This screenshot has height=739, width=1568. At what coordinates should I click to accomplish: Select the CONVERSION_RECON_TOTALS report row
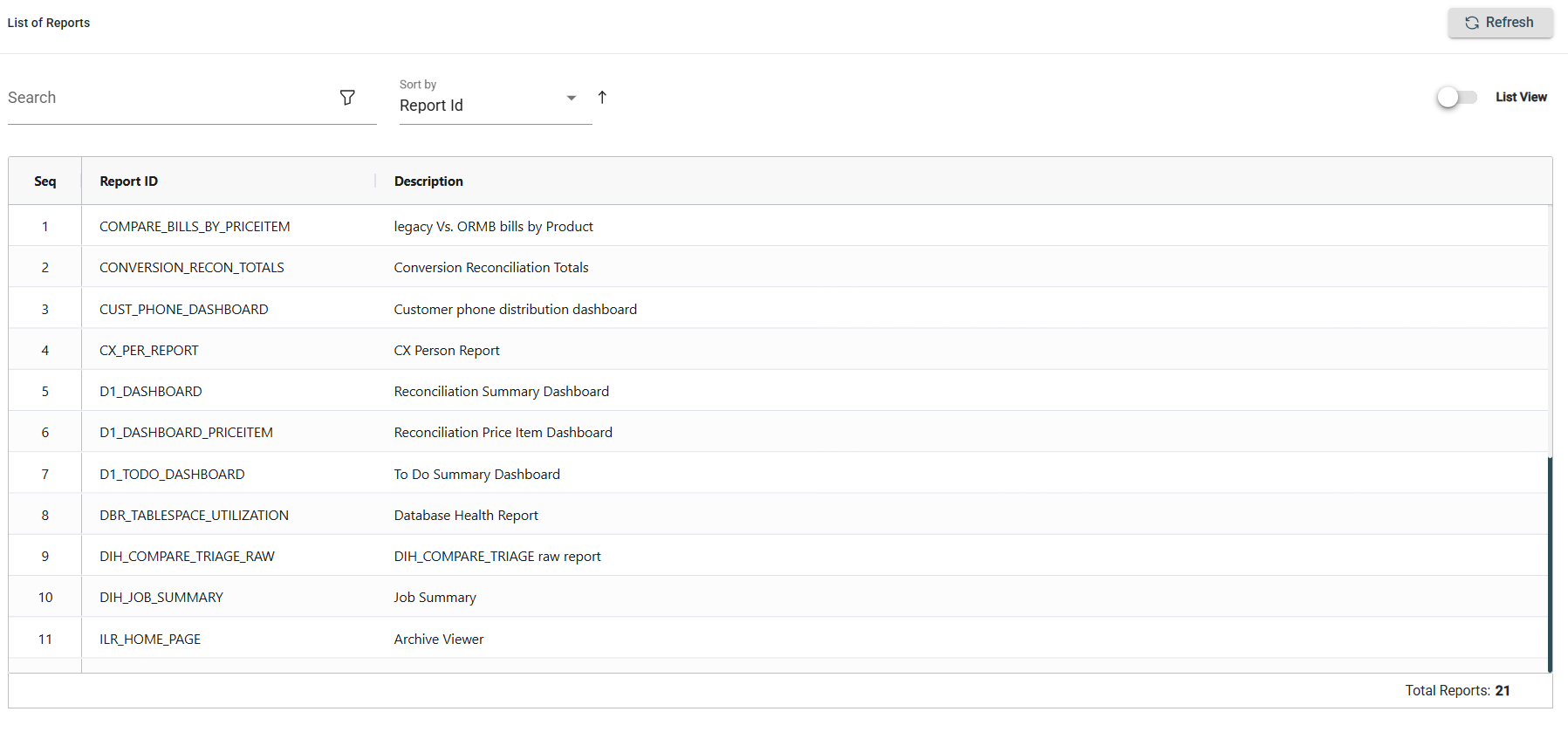192,268
